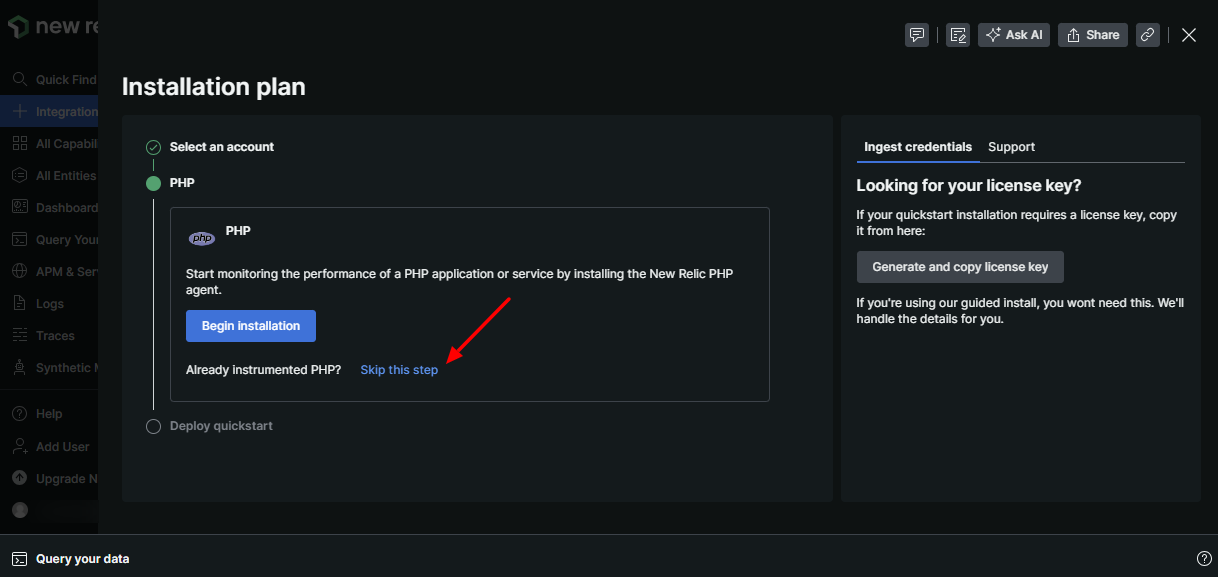Copy the permalink via the link icon
Image resolution: width=1218 pixels, height=577 pixels.
(1147, 34)
